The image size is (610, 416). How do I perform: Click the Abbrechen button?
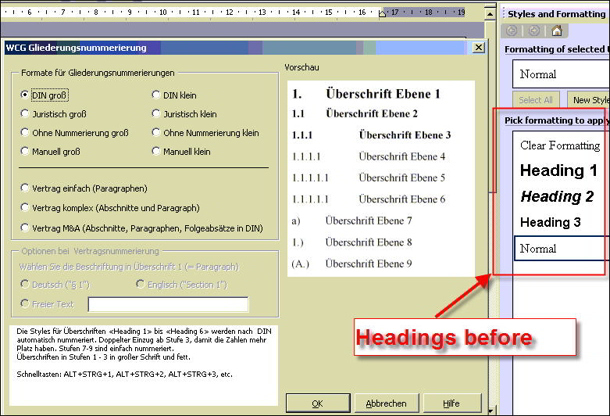[x=385, y=403]
